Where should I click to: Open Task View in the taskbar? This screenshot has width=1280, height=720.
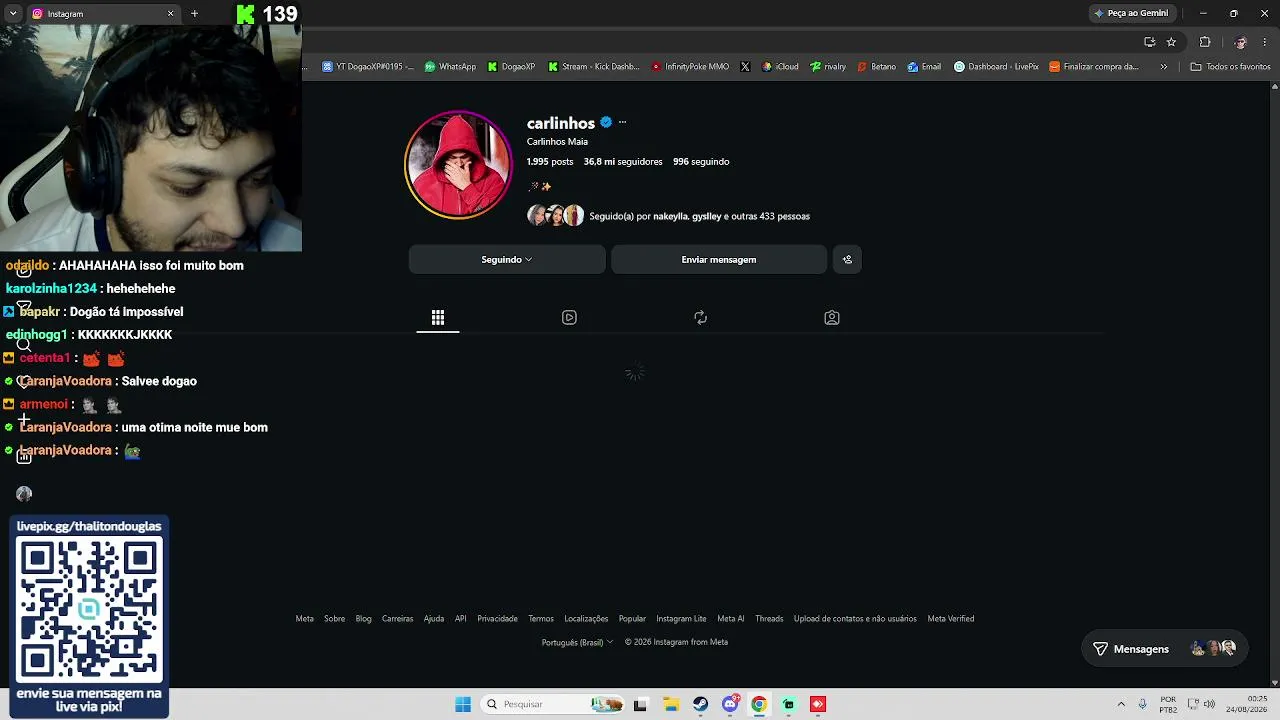(640, 704)
